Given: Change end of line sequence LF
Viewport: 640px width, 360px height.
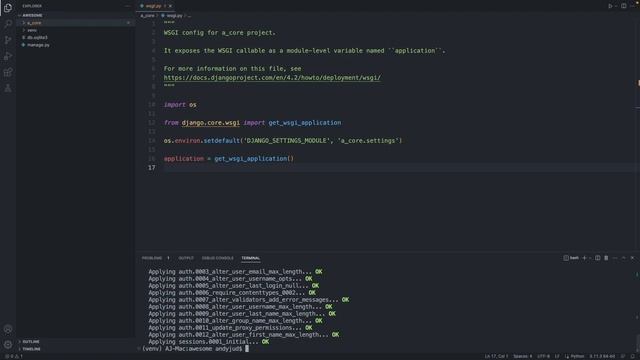Looking at the screenshot, I should (x=557, y=356).
